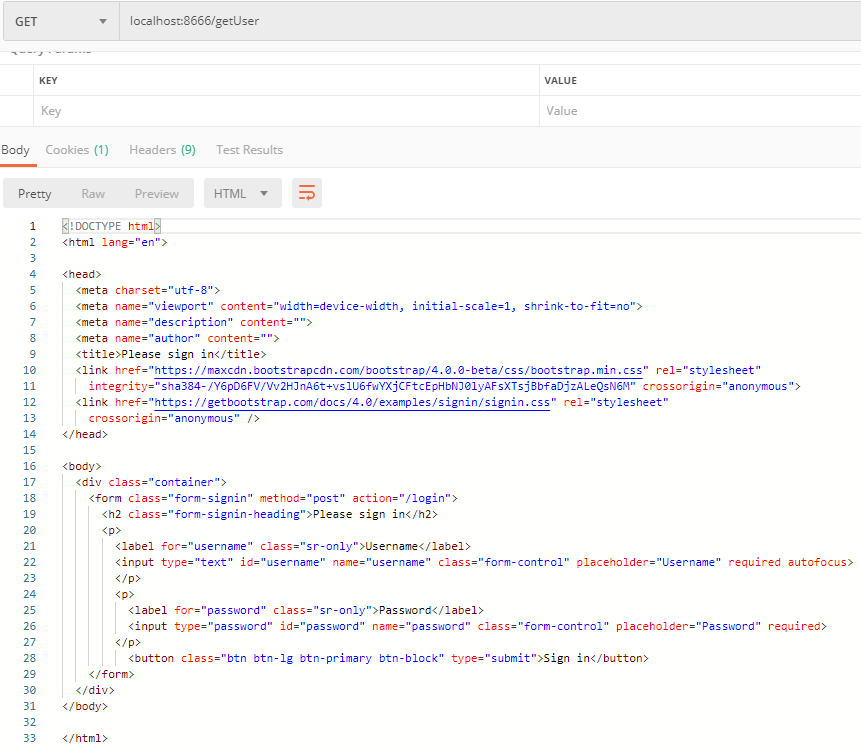This screenshot has width=861, height=750.
Task: Open the Headers (9) tab
Action: (162, 150)
